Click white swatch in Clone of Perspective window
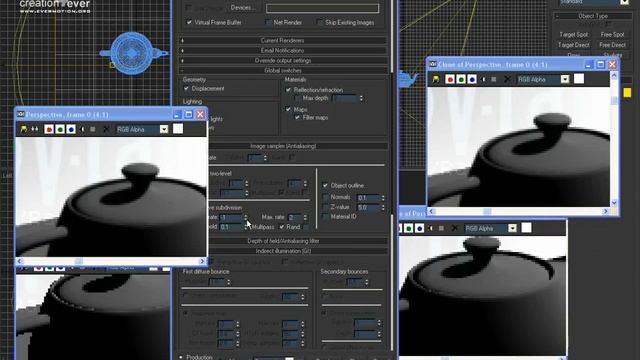The image size is (640, 360). pos(579,79)
